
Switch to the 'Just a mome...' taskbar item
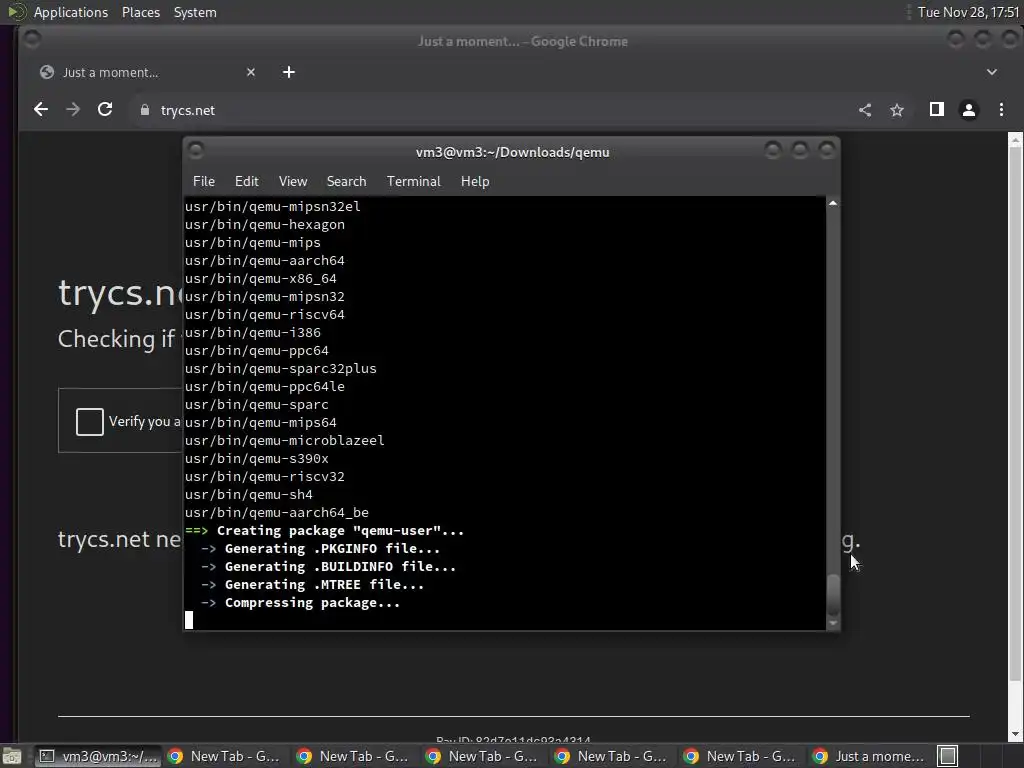click(869, 756)
